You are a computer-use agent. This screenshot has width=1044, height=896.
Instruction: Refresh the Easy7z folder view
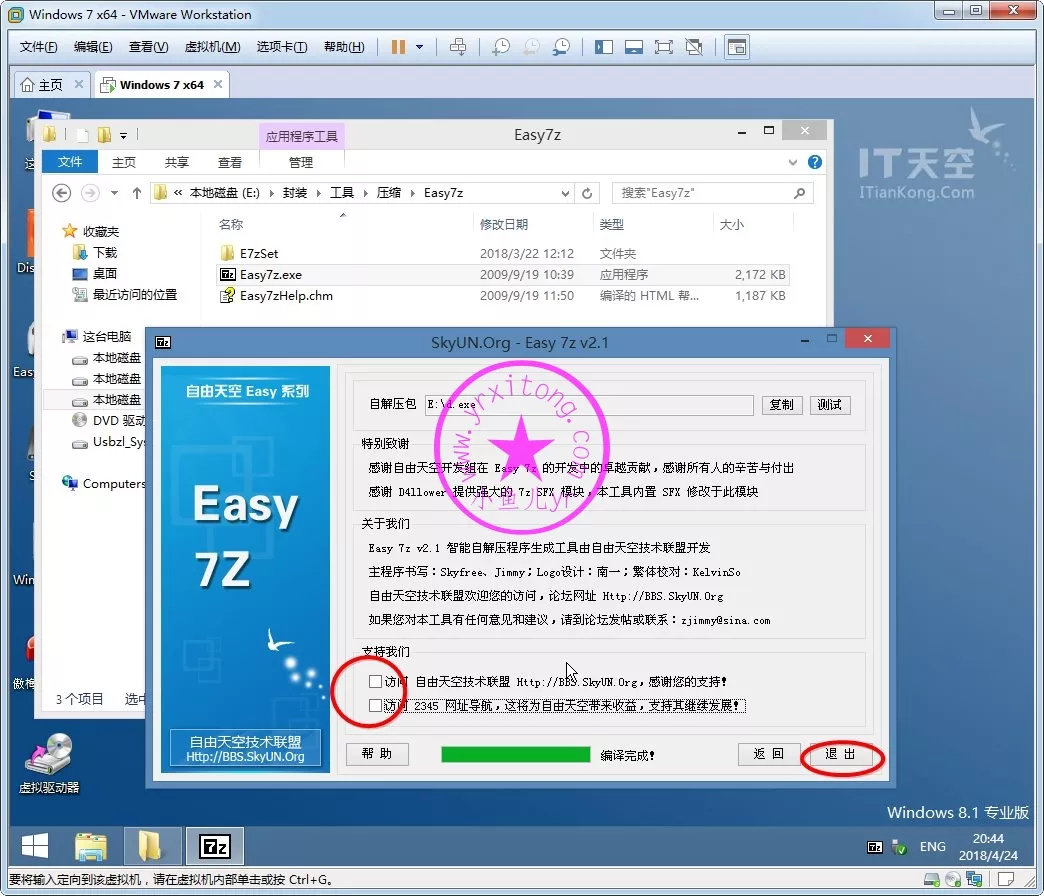point(588,193)
